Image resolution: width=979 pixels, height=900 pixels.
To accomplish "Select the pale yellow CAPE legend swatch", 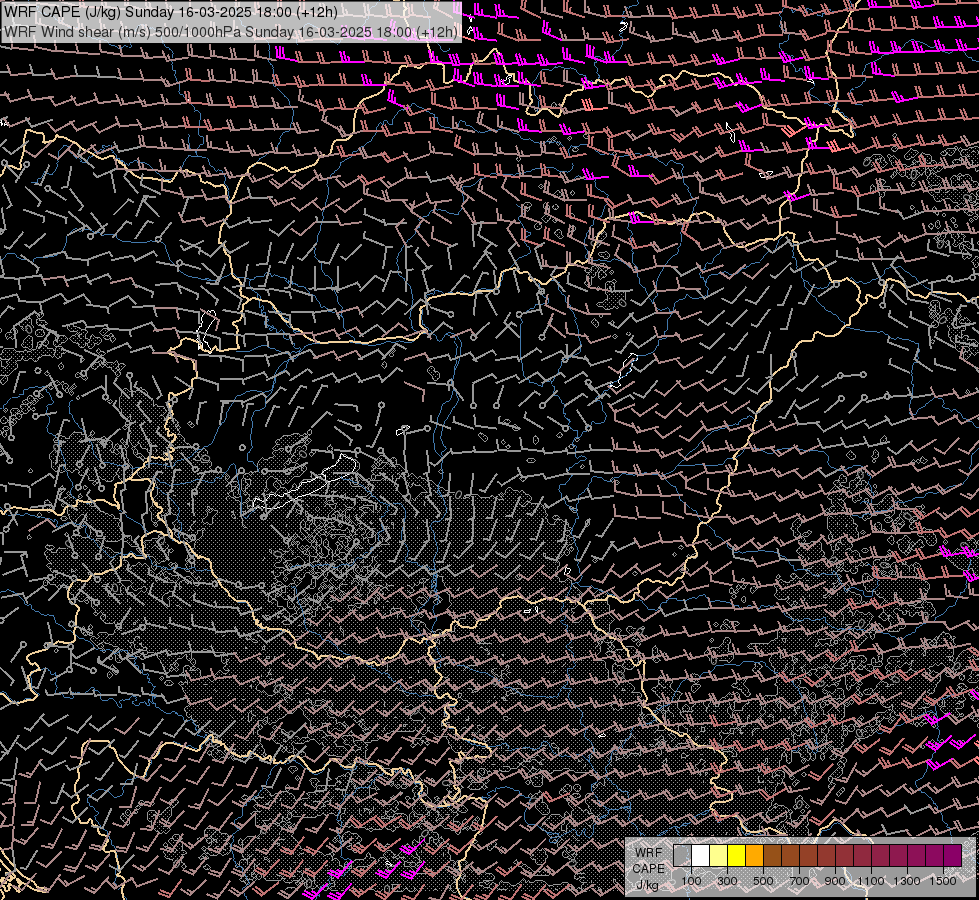I will [x=719, y=855].
